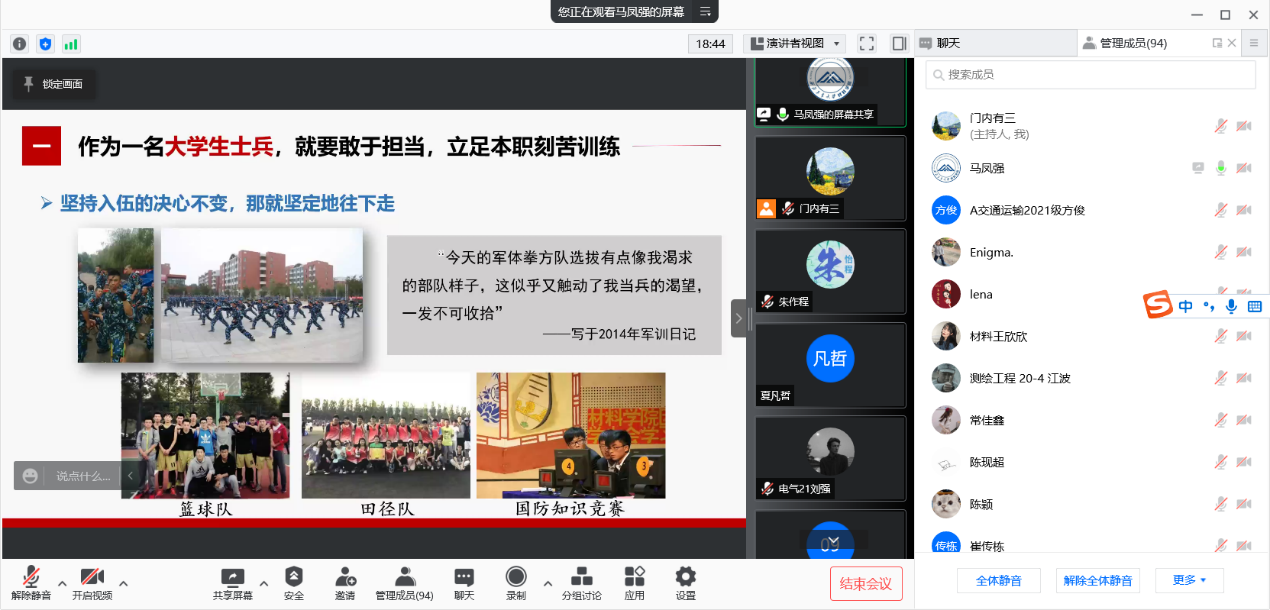Open the 应用 apps panel
1270x610 pixels.
[x=634, y=583]
